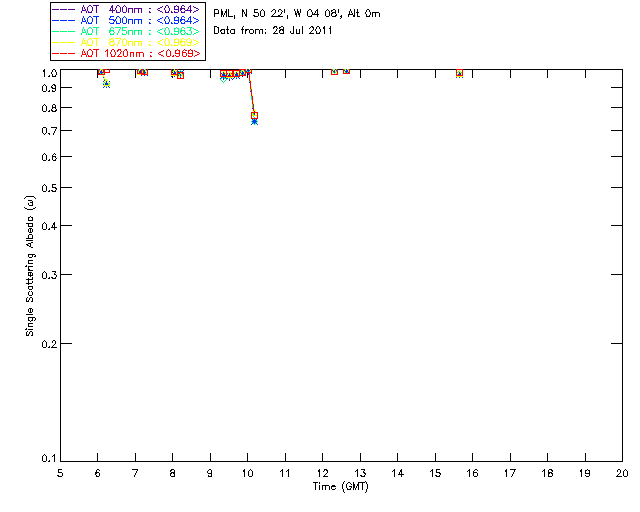
Task: Click the AOT 870nm legend entry
Action: [127, 42]
